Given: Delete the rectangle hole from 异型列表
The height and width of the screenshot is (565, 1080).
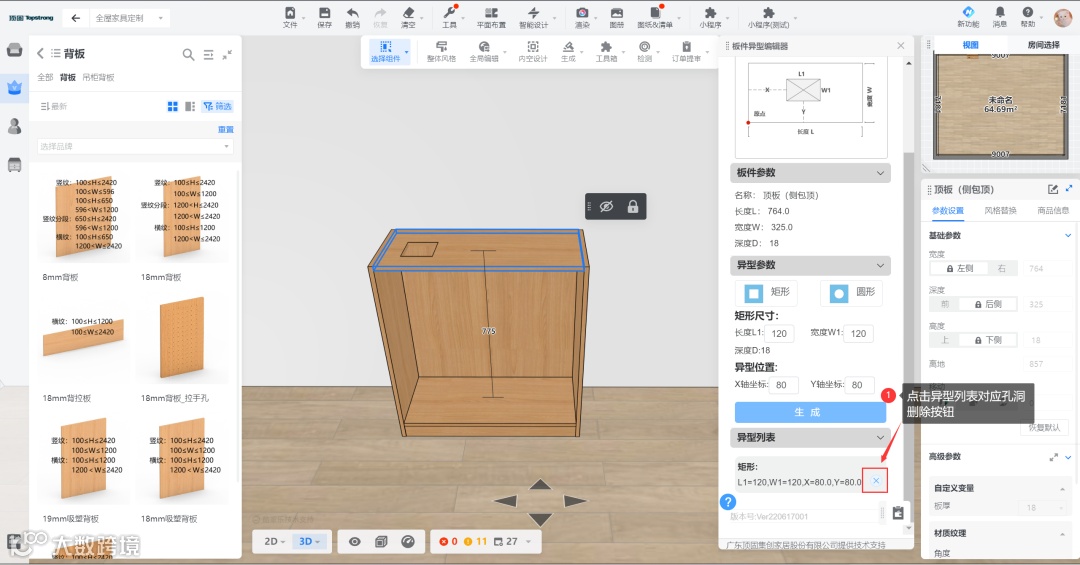Looking at the screenshot, I should (x=875, y=481).
